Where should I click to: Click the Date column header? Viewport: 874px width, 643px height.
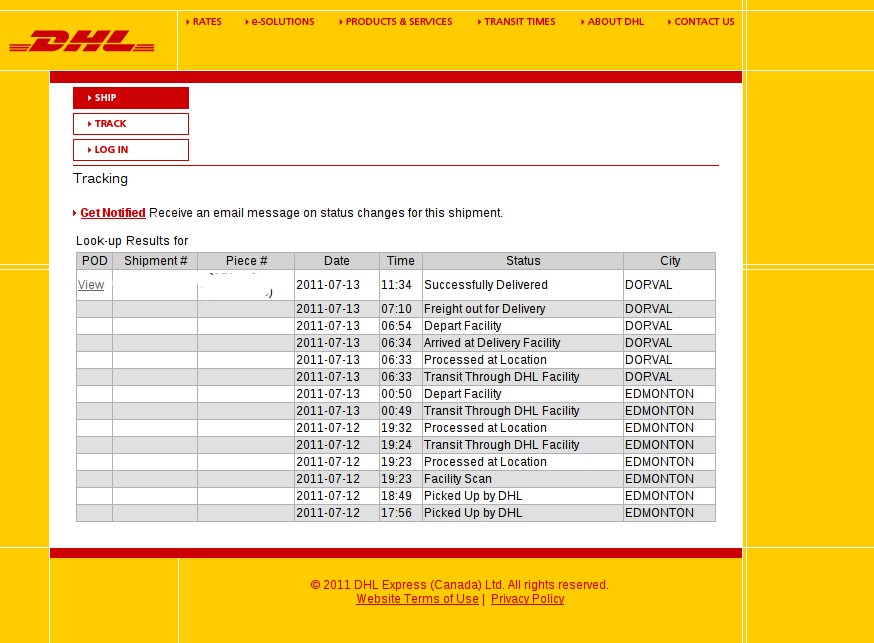(337, 261)
